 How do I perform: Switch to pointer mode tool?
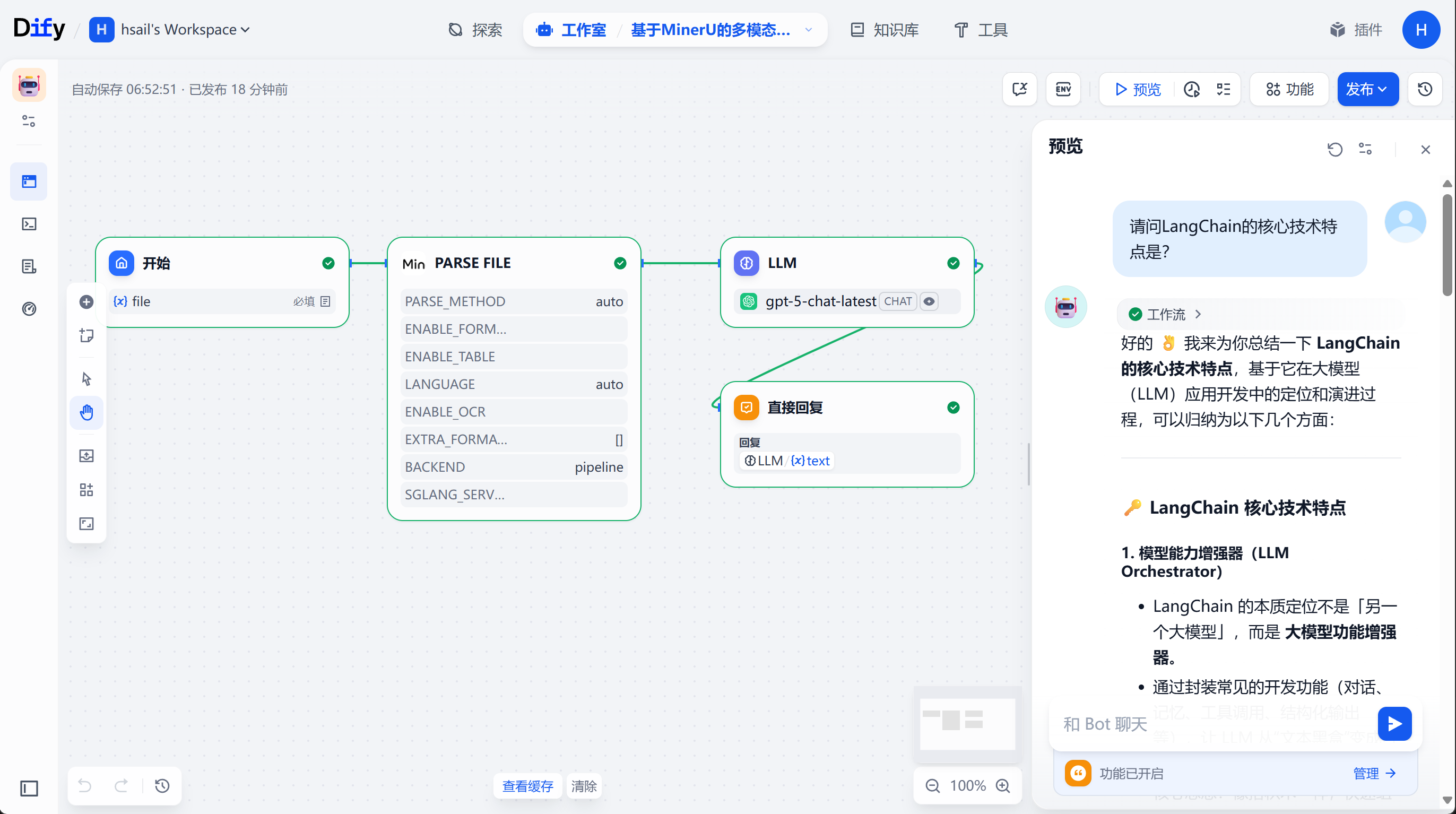click(86, 378)
